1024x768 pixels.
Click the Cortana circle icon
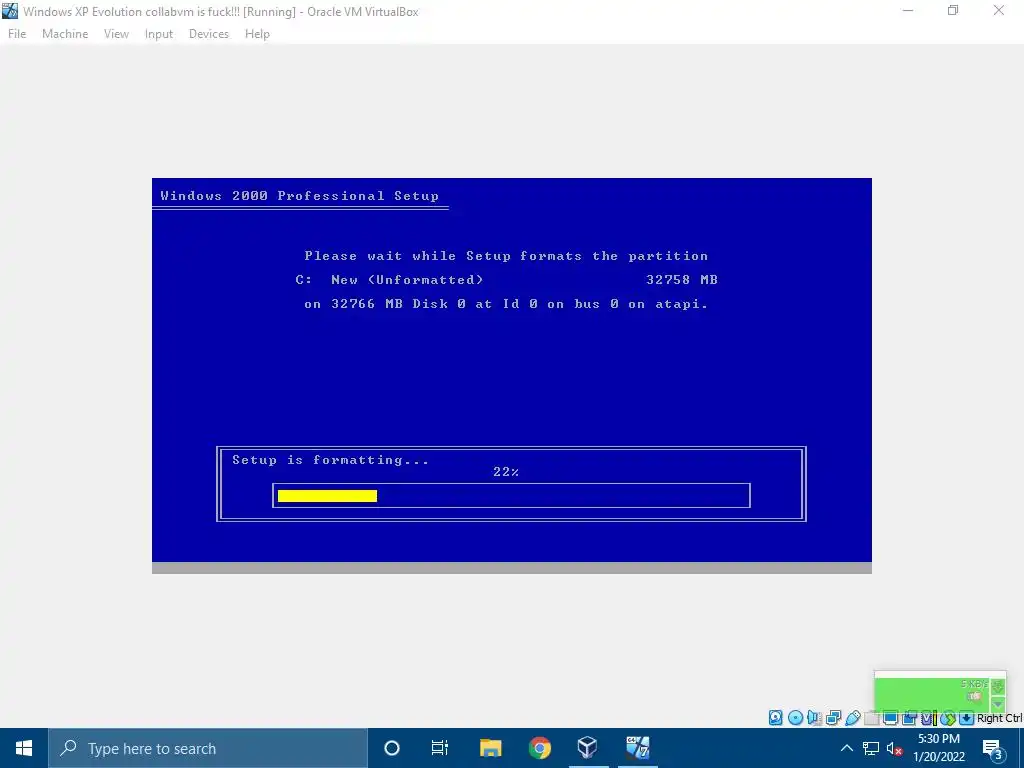click(x=391, y=748)
